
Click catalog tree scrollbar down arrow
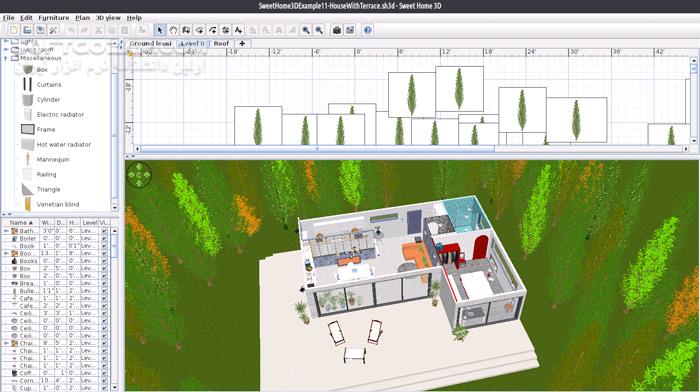pyautogui.click(x=114, y=208)
